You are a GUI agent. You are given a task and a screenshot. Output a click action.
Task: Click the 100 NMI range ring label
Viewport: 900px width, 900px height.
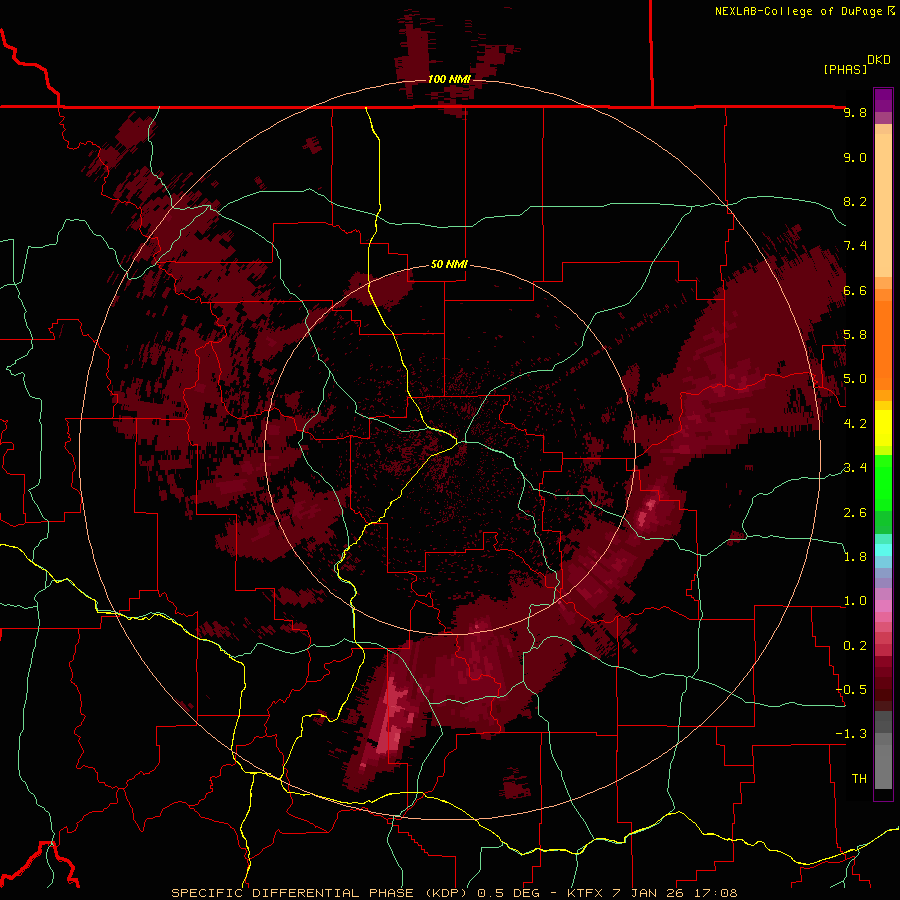tap(448, 79)
